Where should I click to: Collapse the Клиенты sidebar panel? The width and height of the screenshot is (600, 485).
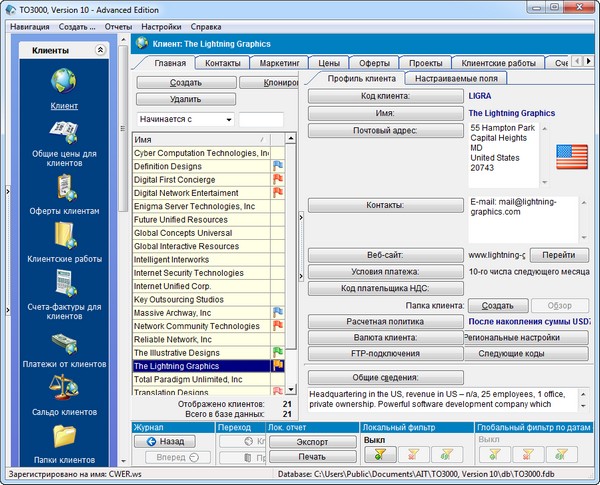tap(100, 50)
